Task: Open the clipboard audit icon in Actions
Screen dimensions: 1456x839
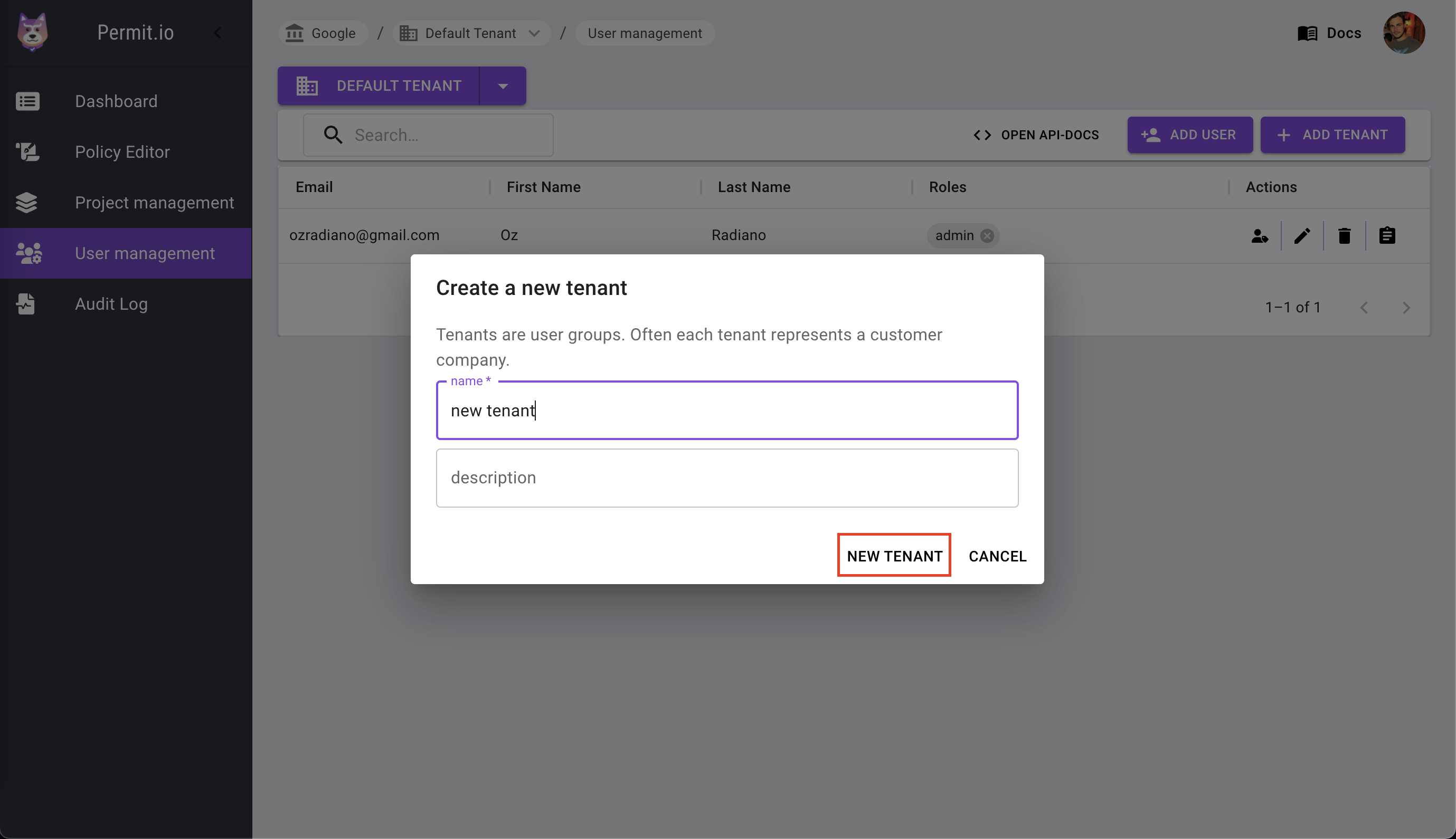Action: click(1387, 235)
